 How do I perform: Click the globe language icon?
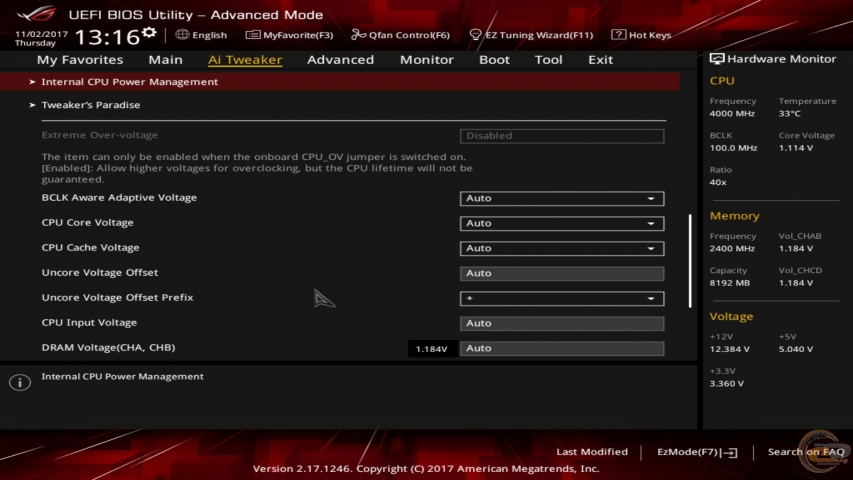pos(182,34)
